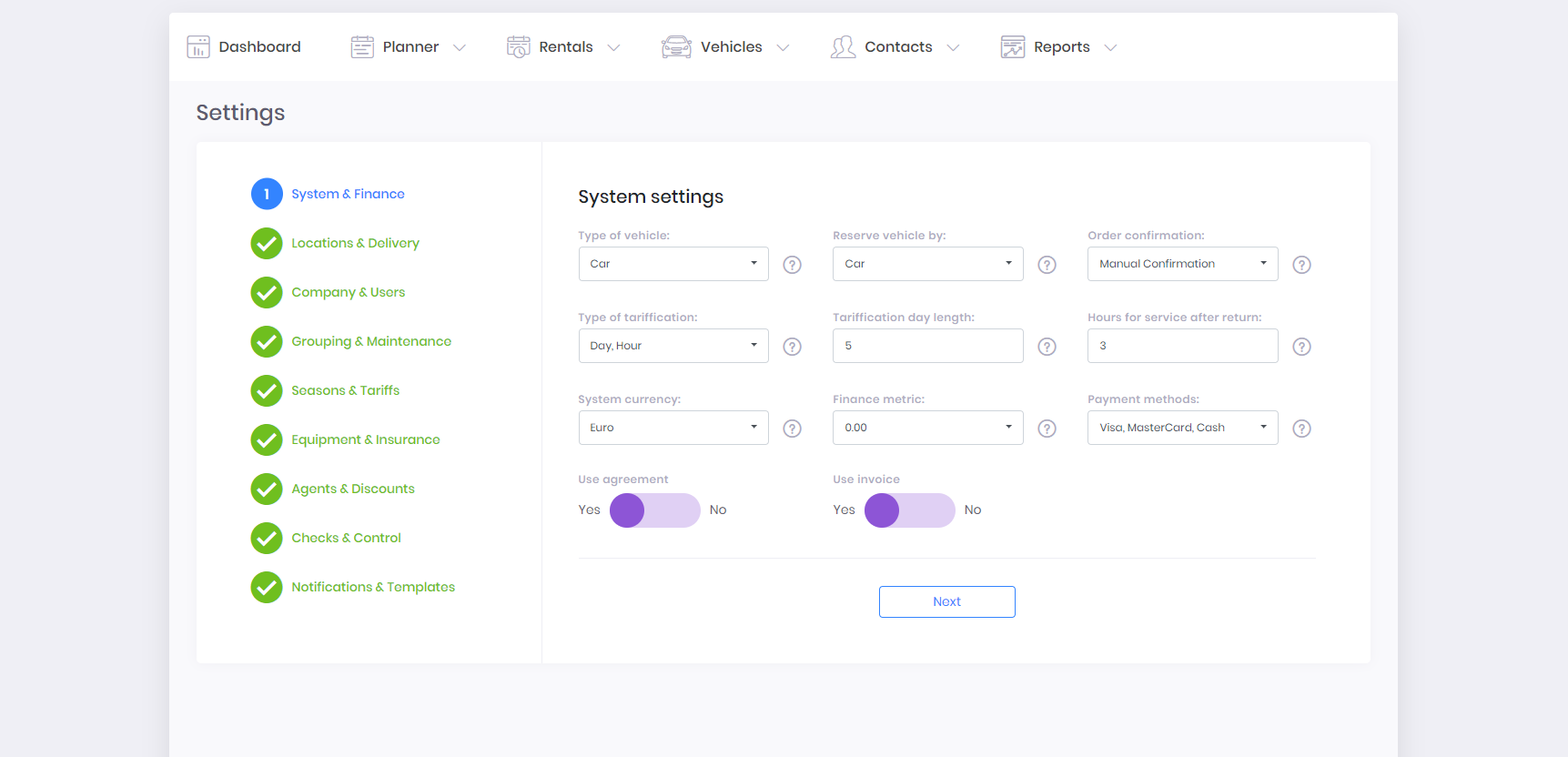Open the Planner menu item
The width and height of the screenshot is (1568, 757).
[x=410, y=46]
